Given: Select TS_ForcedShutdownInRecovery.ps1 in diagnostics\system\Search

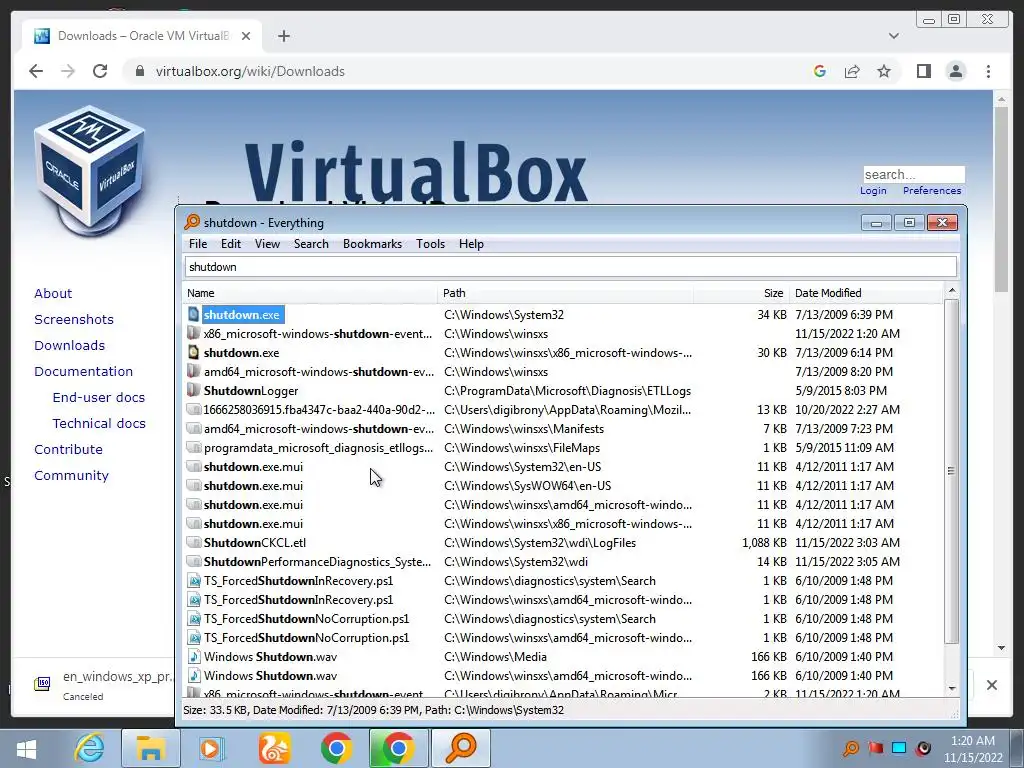Looking at the screenshot, I should point(298,581).
